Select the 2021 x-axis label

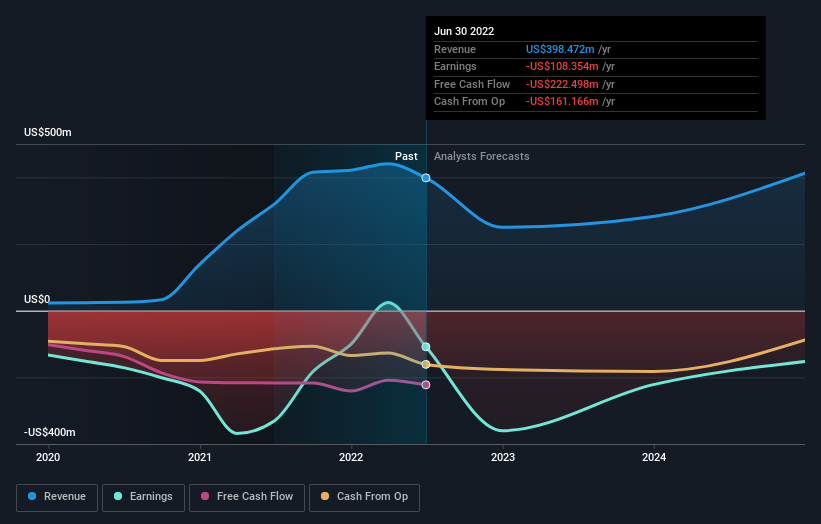(x=199, y=457)
